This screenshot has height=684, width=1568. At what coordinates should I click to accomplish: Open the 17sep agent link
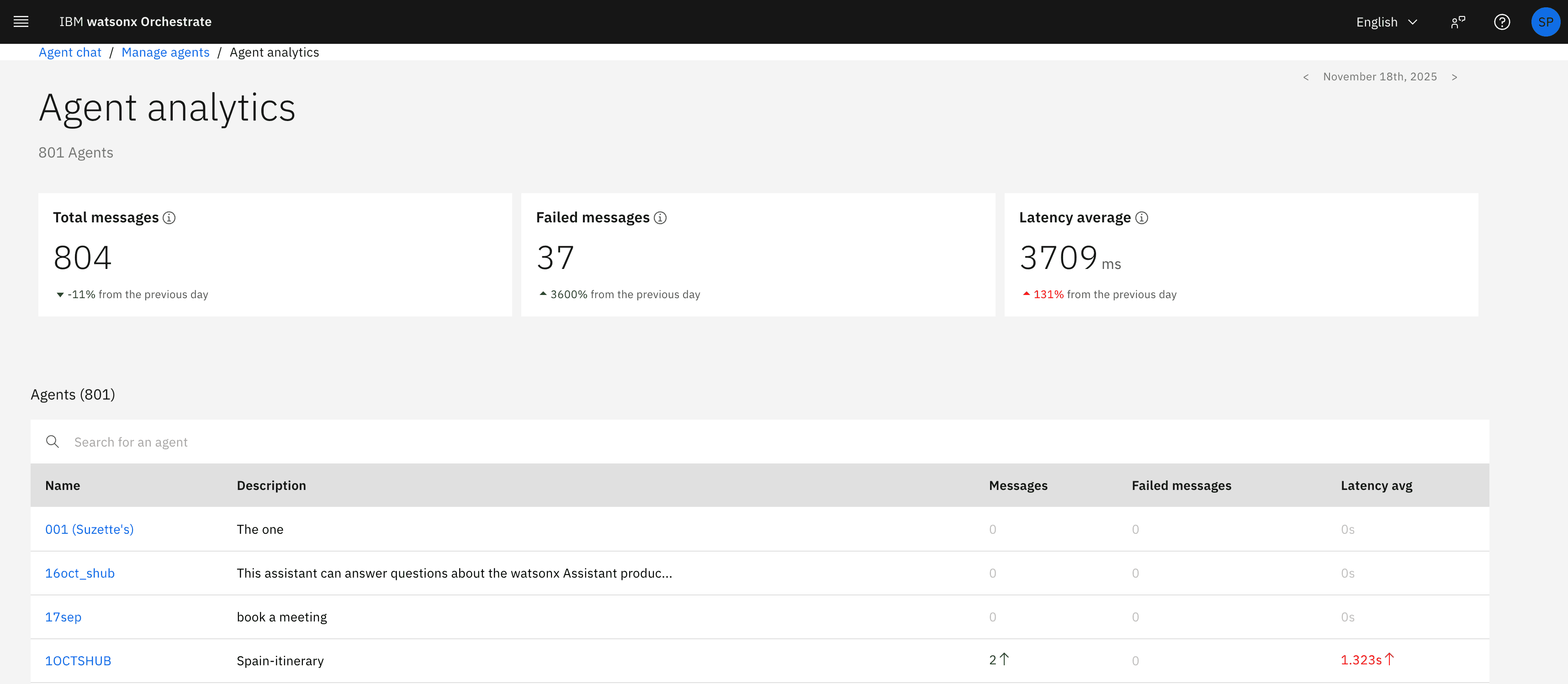pyautogui.click(x=64, y=617)
